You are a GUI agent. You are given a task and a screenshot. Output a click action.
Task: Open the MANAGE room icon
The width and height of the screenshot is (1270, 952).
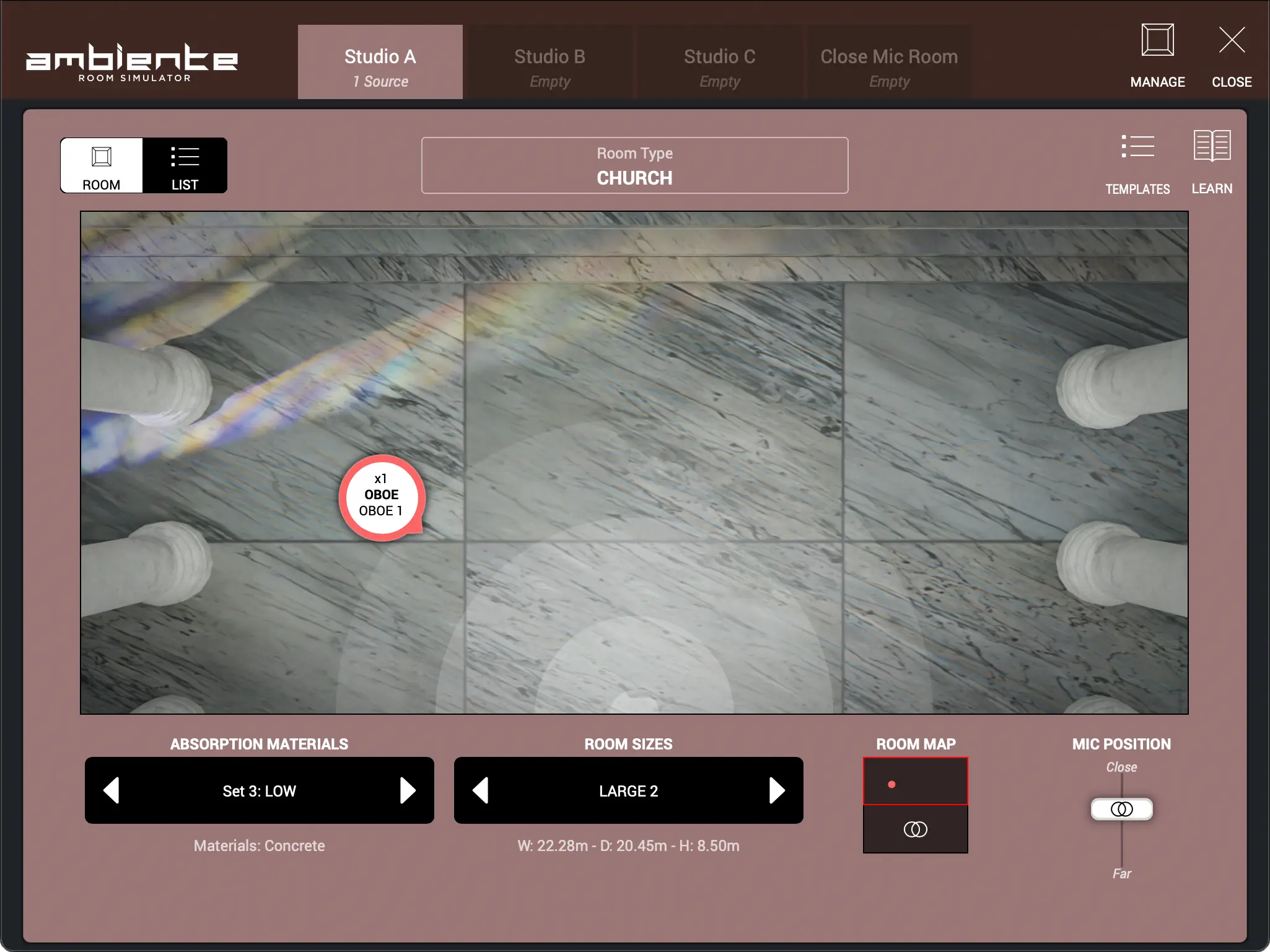point(1157,41)
